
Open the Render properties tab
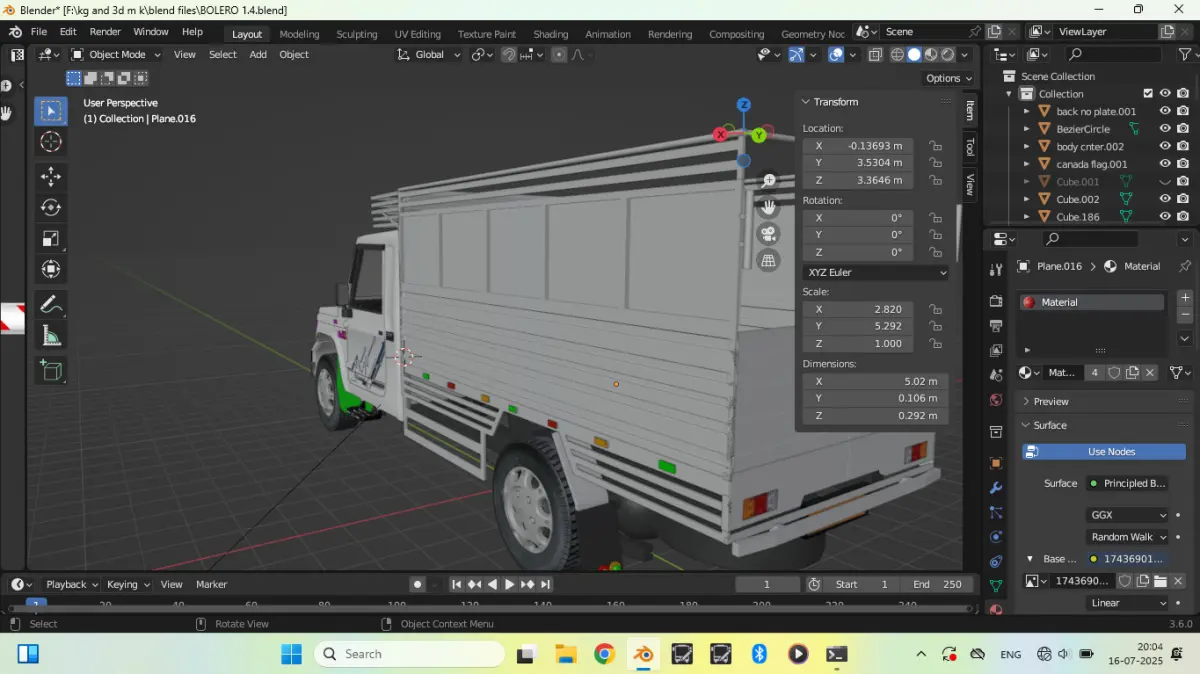point(996,301)
